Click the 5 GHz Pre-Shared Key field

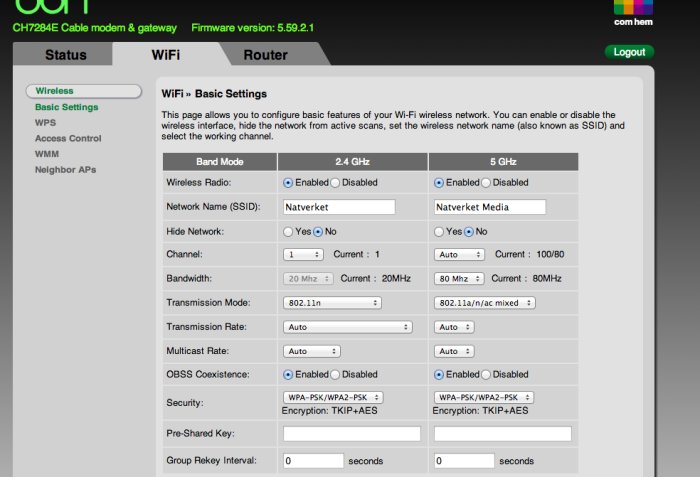pyautogui.click(x=503, y=434)
